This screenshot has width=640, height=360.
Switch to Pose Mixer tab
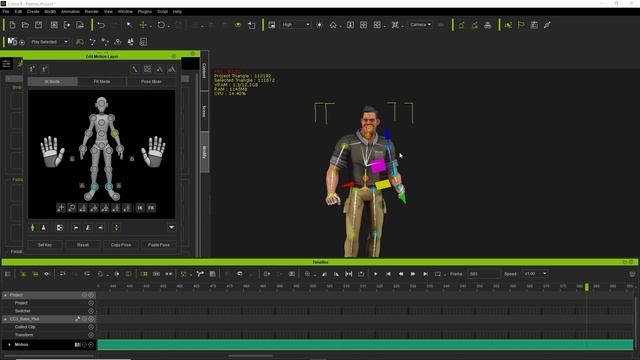[151, 82]
